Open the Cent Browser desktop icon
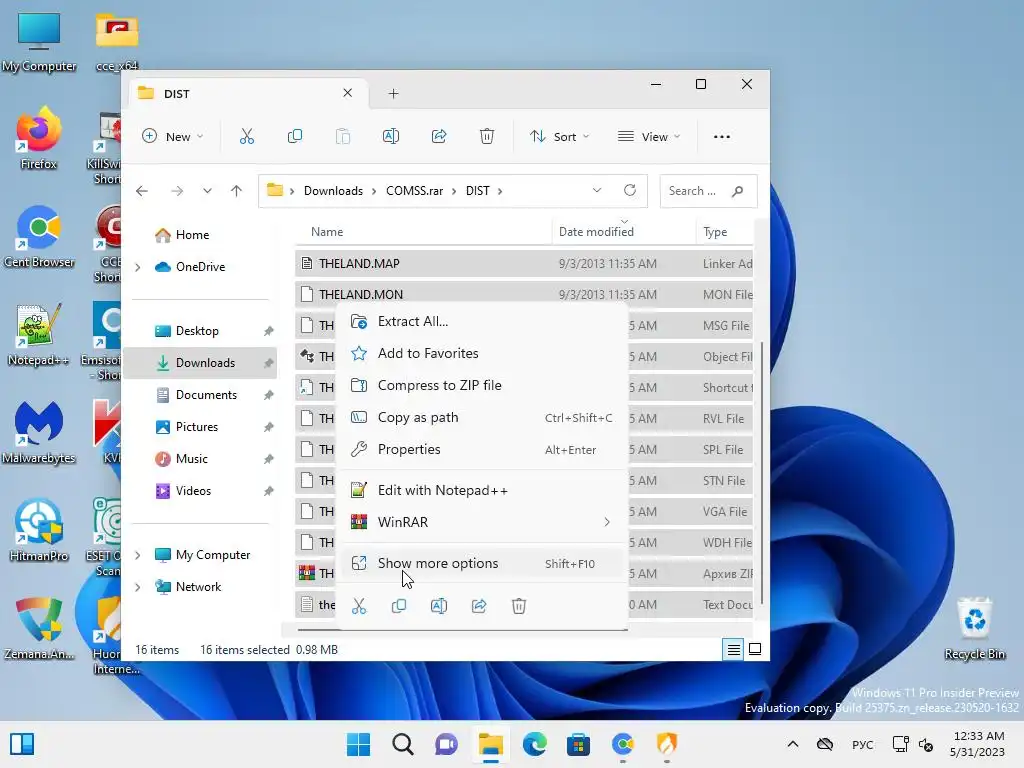Viewport: 1024px width, 768px height. pos(39,236)
